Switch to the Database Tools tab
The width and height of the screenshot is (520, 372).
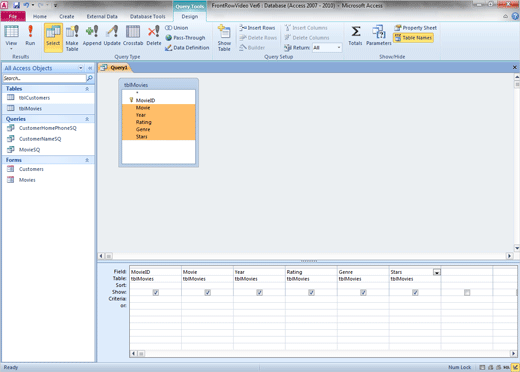(x=147, y=16)
